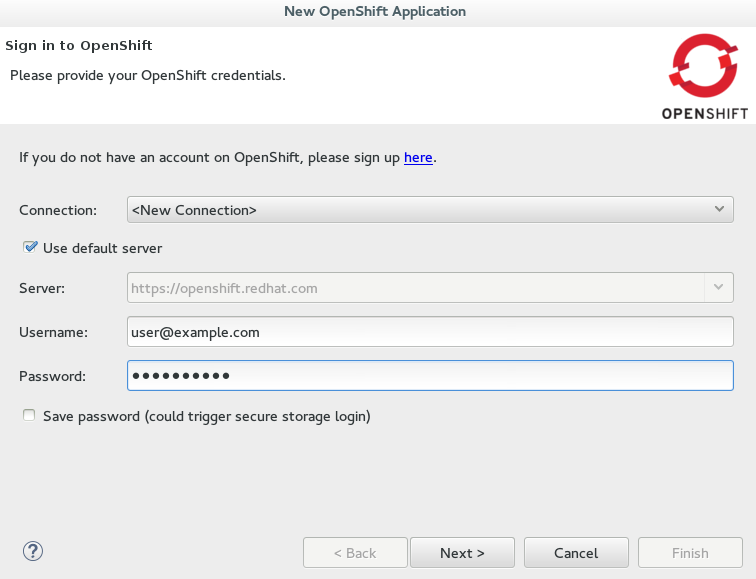756x579 pixels.
Task: Click the disabled Finish button
Action: point(690,553)
